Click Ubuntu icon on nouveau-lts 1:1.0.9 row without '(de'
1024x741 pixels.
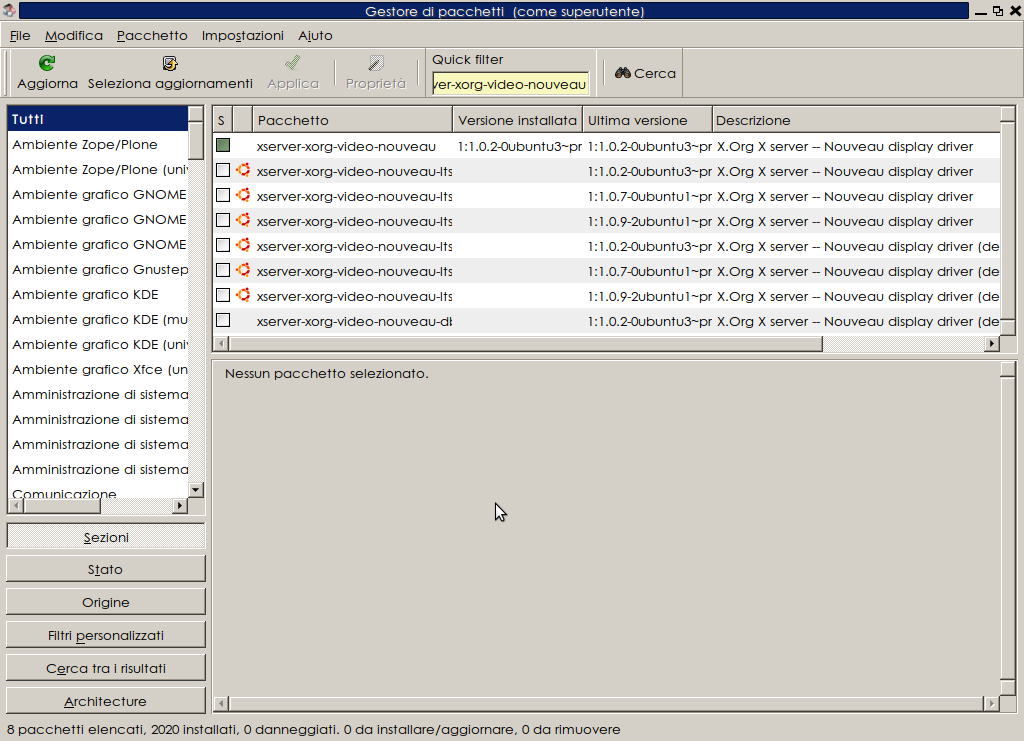coord(243,221)
